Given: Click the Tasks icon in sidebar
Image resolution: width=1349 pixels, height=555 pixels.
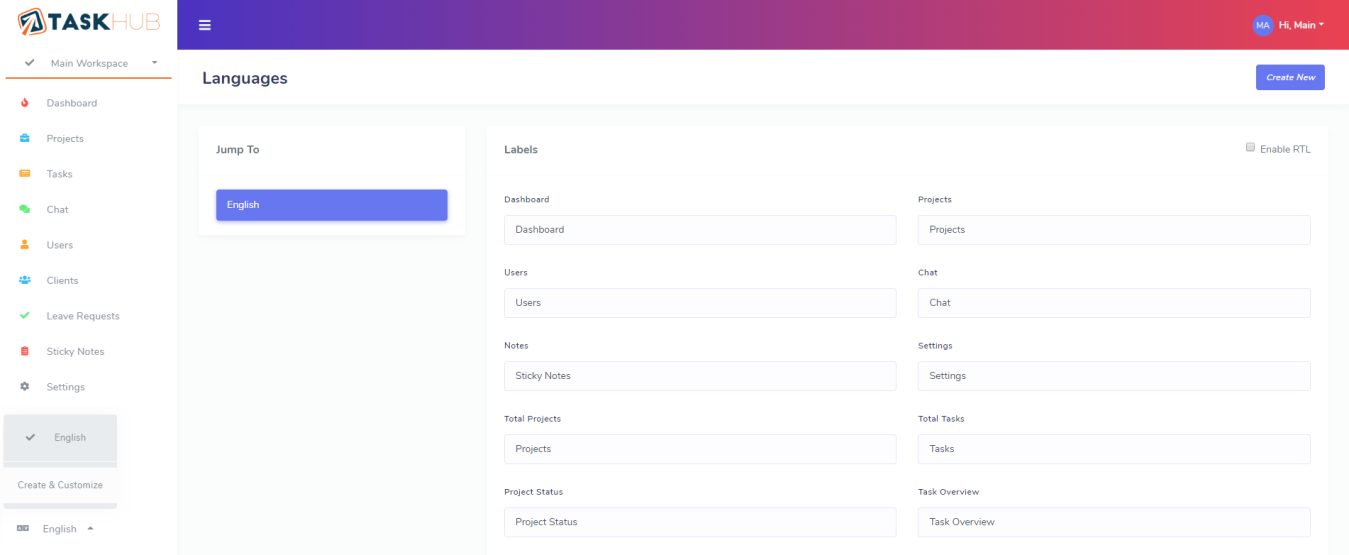Looking at the screenshot, I should (x=25, y=174).
